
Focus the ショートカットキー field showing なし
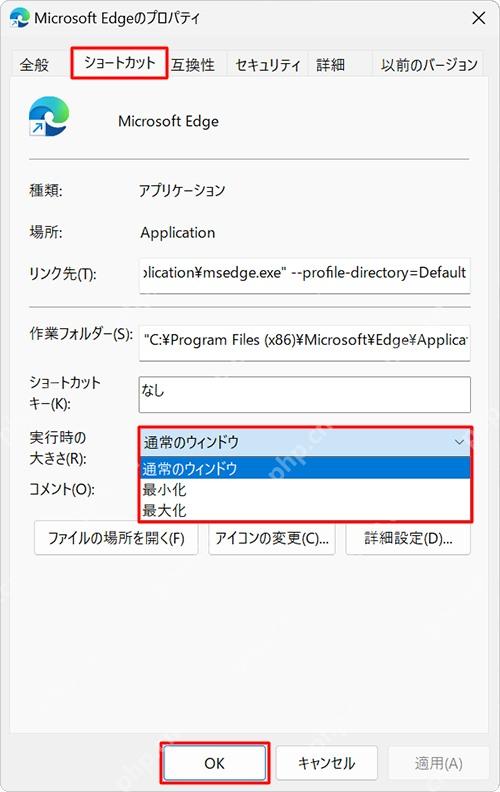tap(305, 394)
